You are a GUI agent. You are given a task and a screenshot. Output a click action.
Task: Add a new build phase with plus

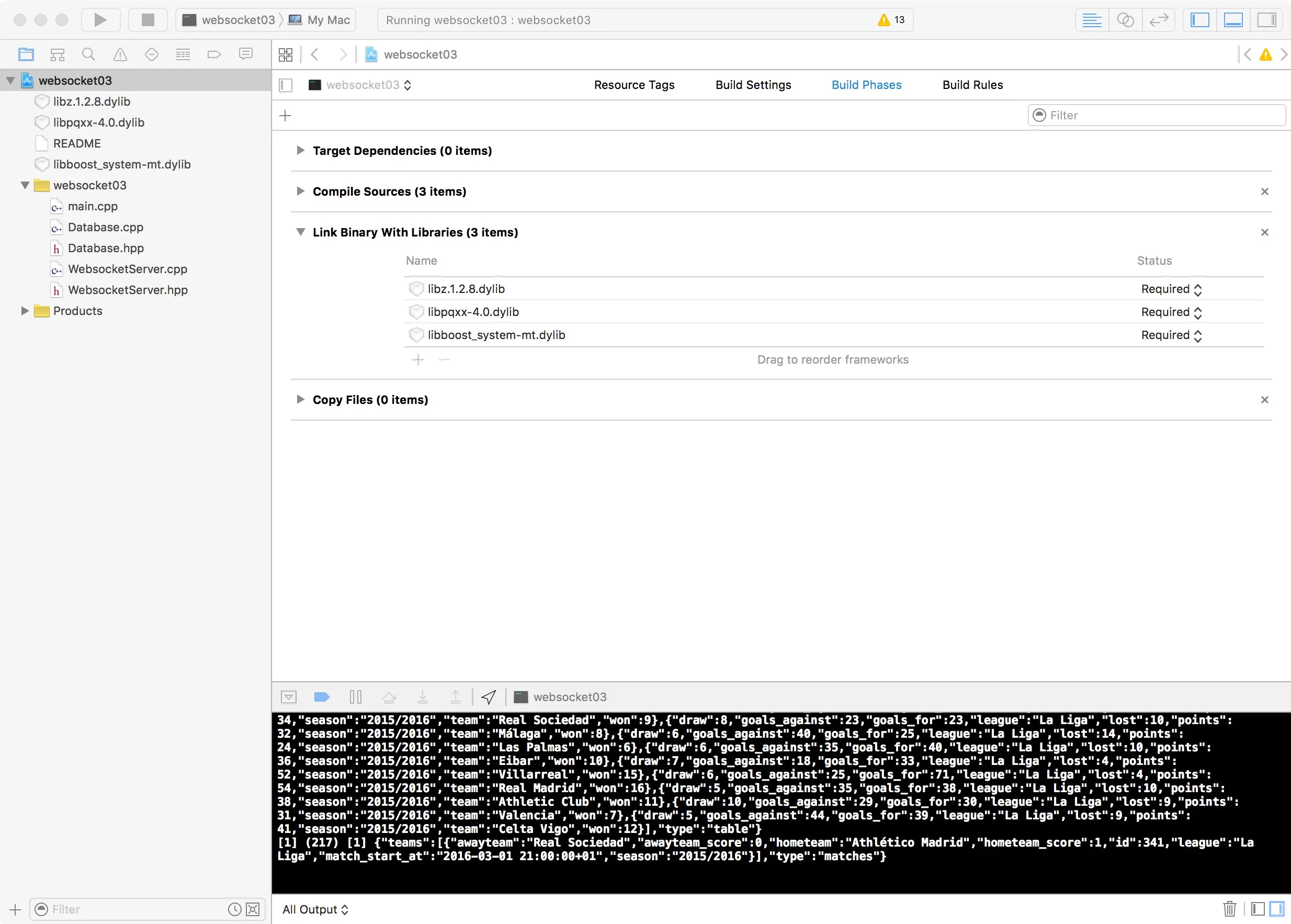pos(286,116)
